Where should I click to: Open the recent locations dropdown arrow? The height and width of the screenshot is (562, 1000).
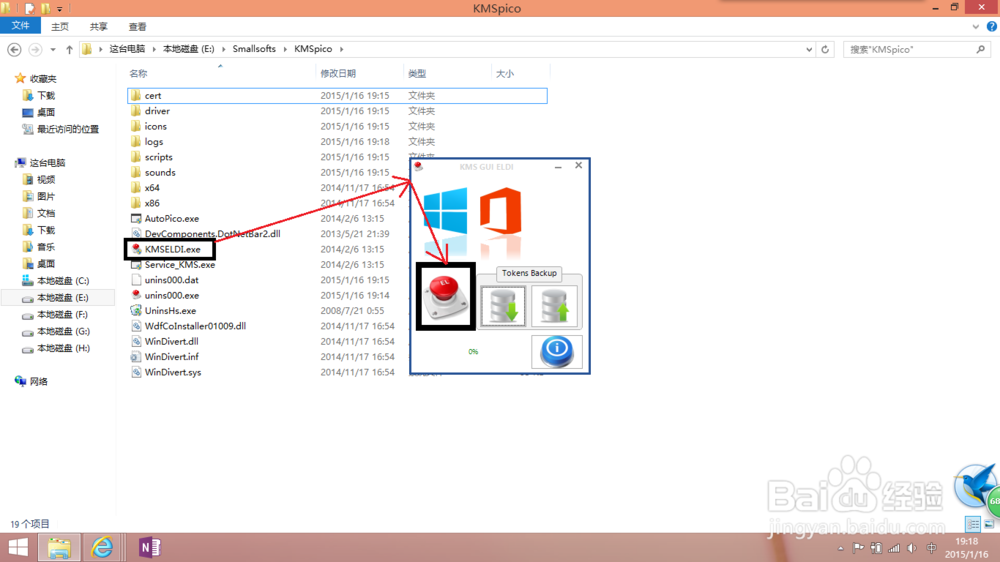(x=53, y=49)
